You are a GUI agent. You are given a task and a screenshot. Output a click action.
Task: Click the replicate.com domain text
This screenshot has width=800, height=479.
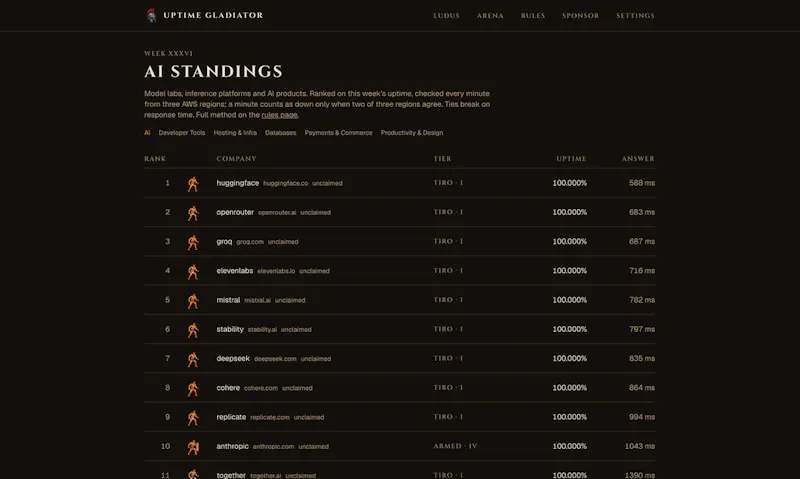point(270,417)
